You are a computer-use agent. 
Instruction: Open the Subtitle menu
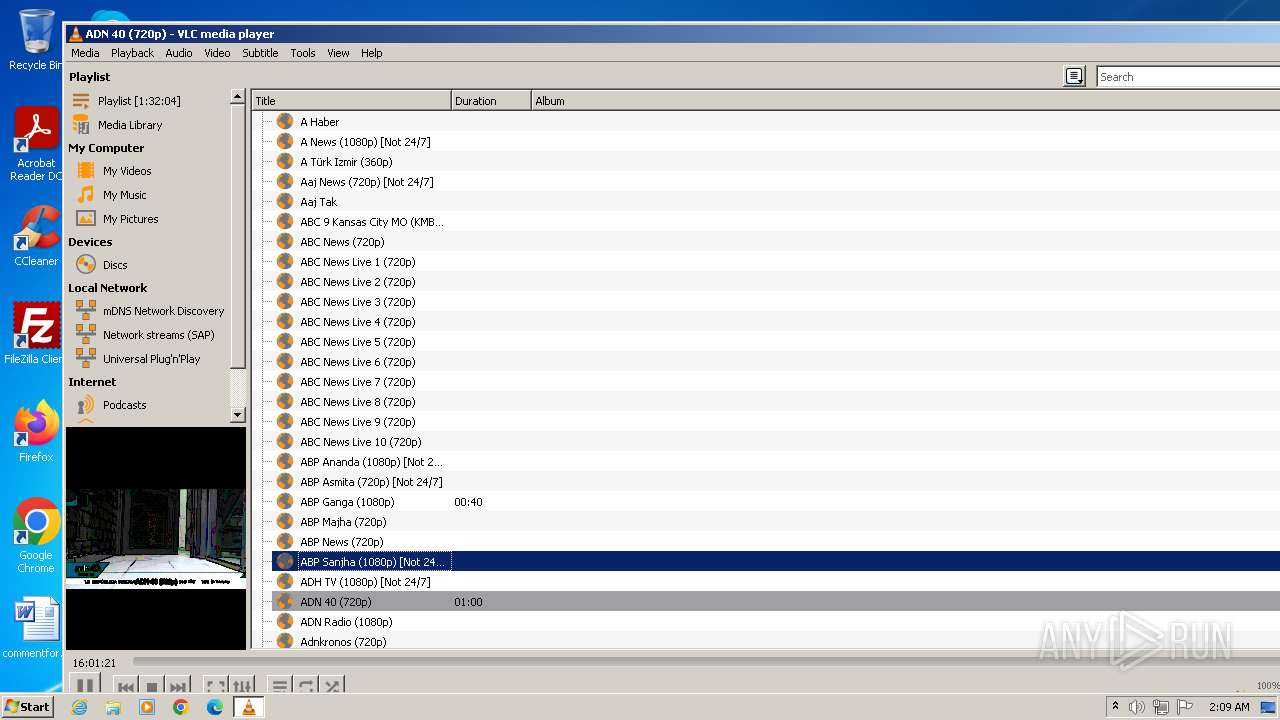260,53
